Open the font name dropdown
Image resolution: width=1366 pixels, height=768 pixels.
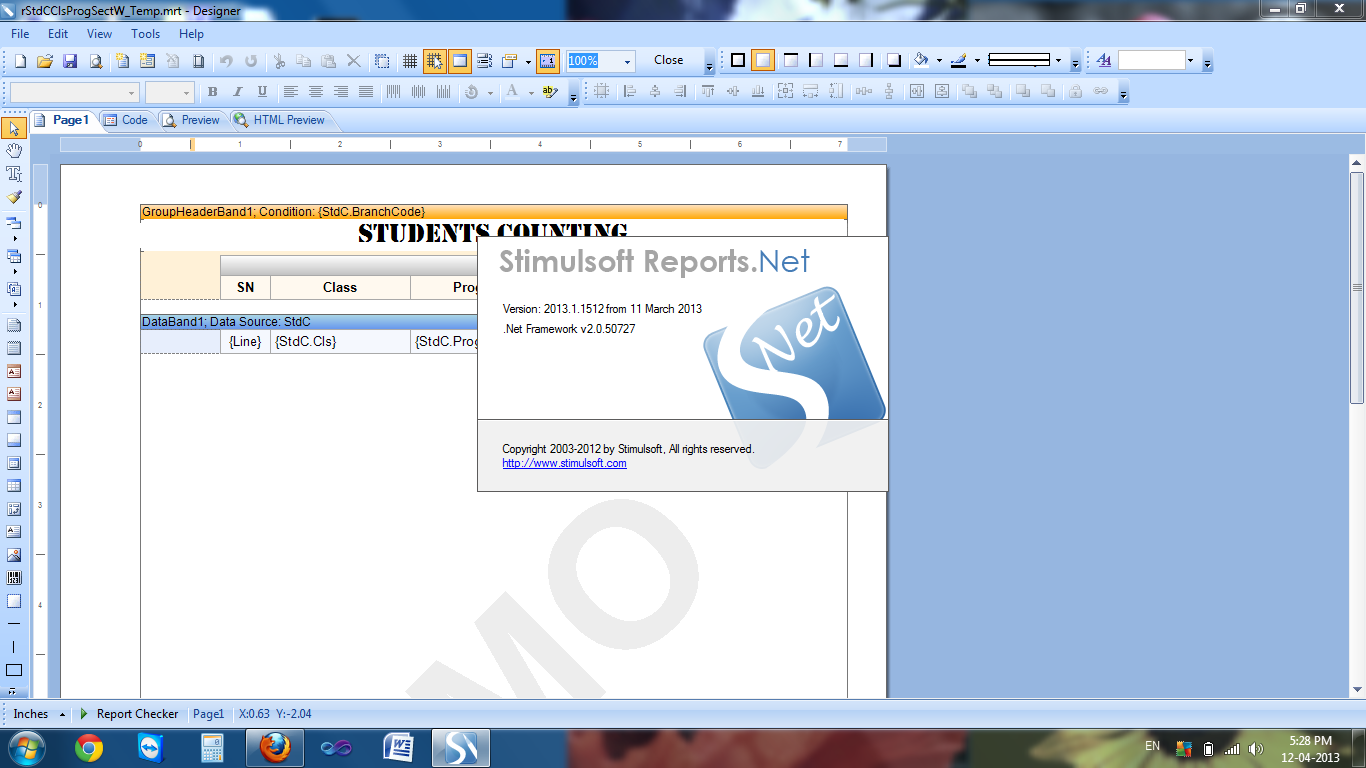pos(132,92)
